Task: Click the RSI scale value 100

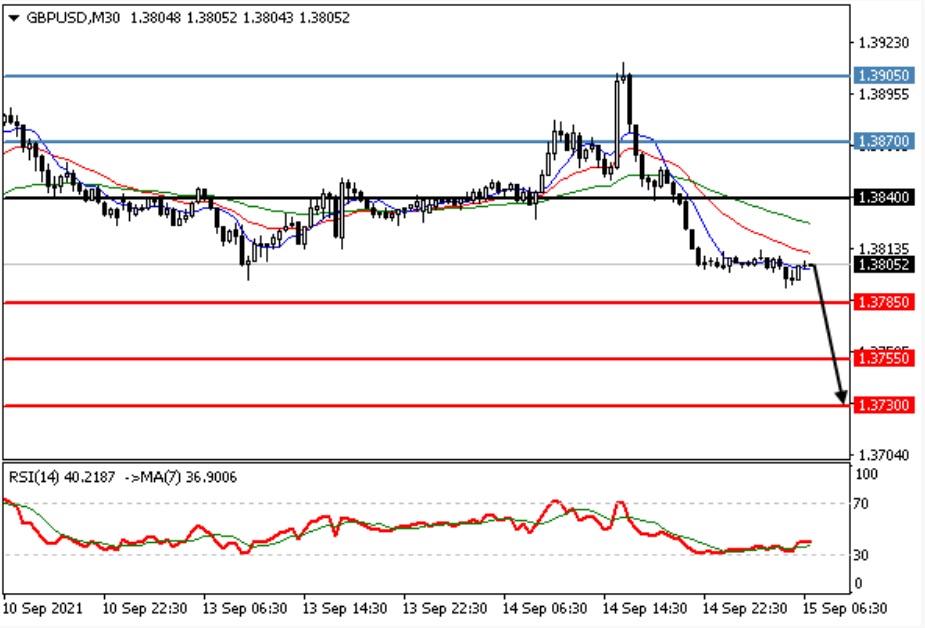Action: click(x=867, y=474)
